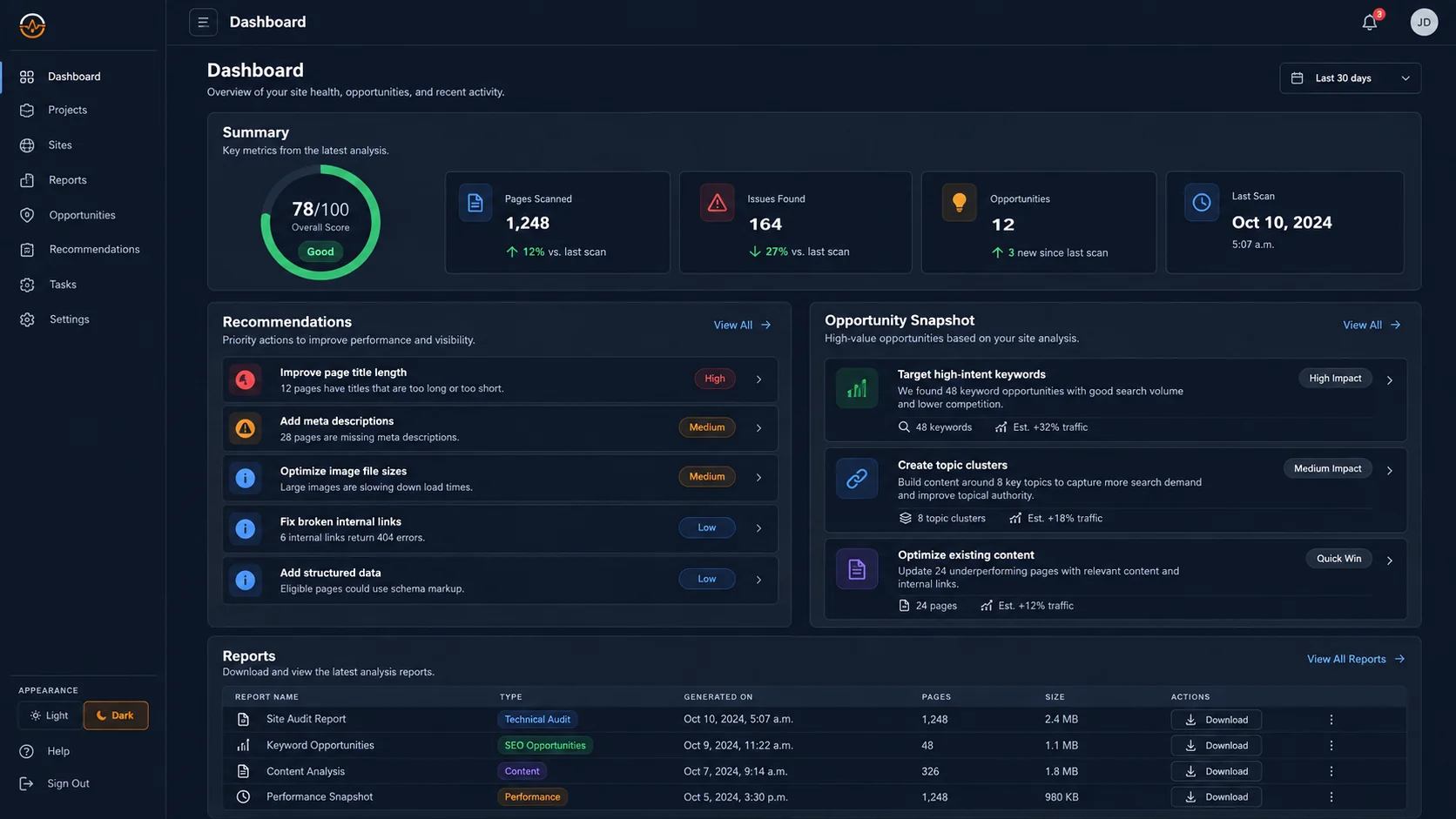Image resolution: width=1456 pixels, height=819 pixels.
Task: Click the 78/100 overall score gauge
Action: click(x=320, y=223)
